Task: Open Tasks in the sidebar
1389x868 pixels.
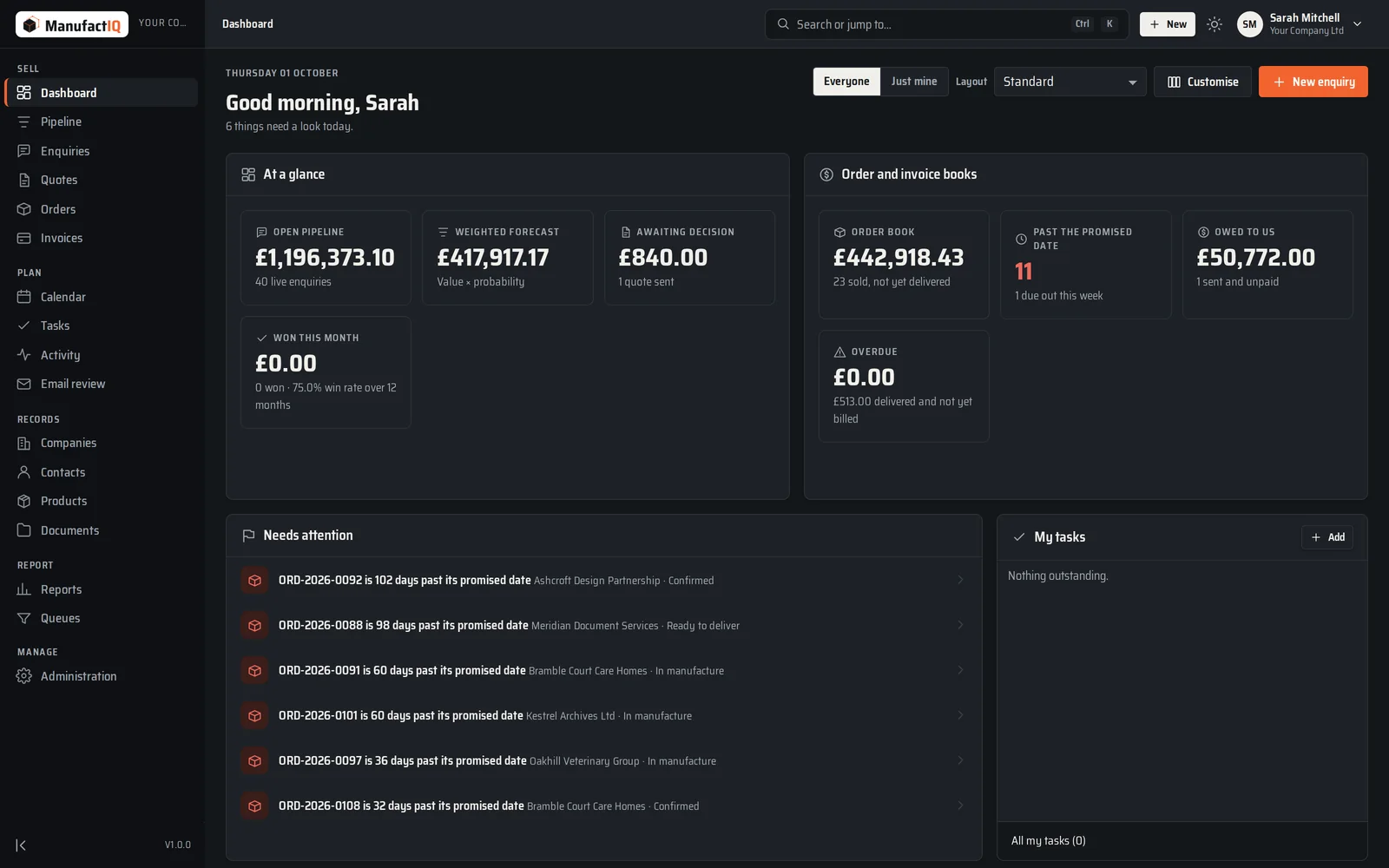Action: point(101,325)
